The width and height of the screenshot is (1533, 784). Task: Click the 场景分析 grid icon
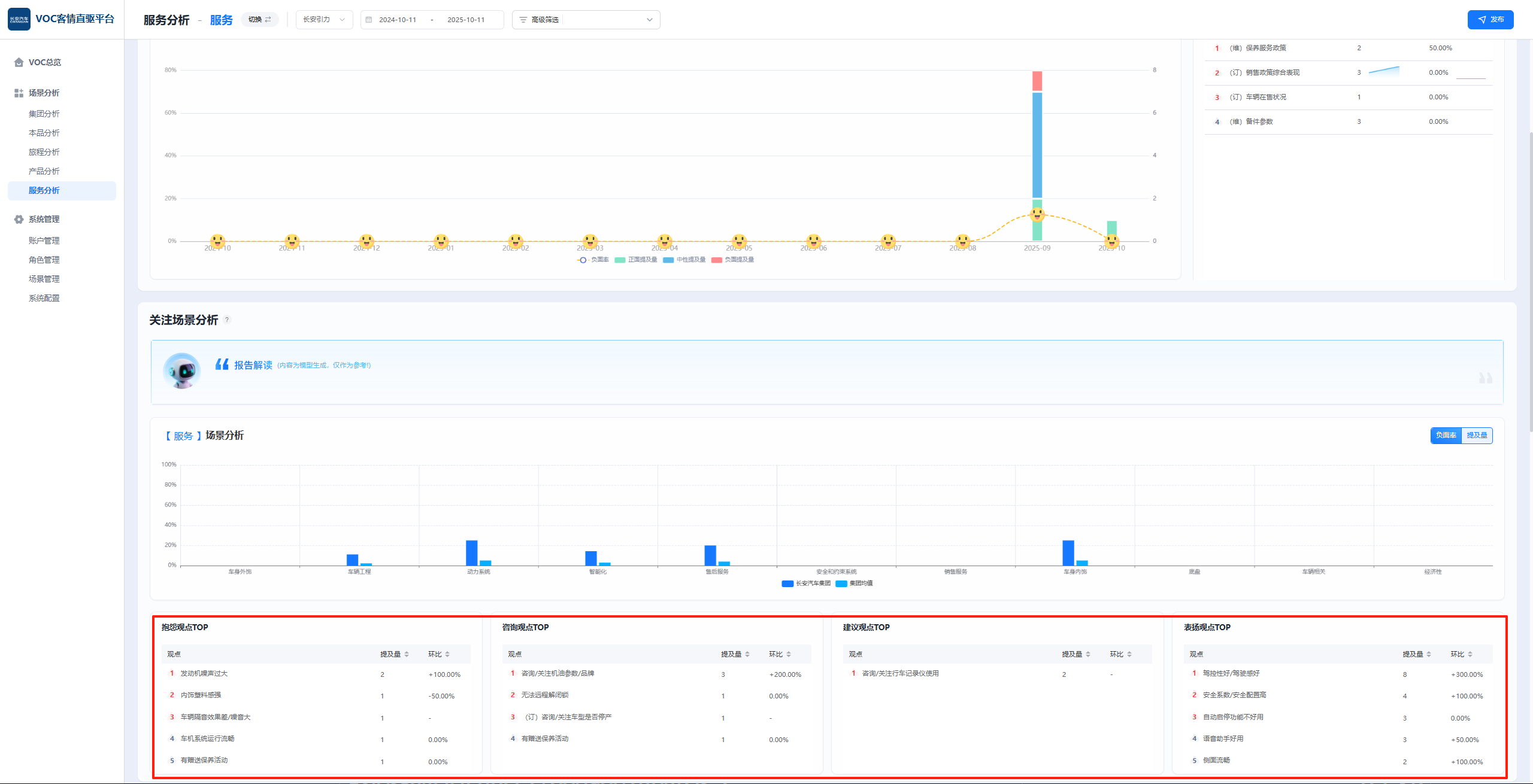[19, 93]
